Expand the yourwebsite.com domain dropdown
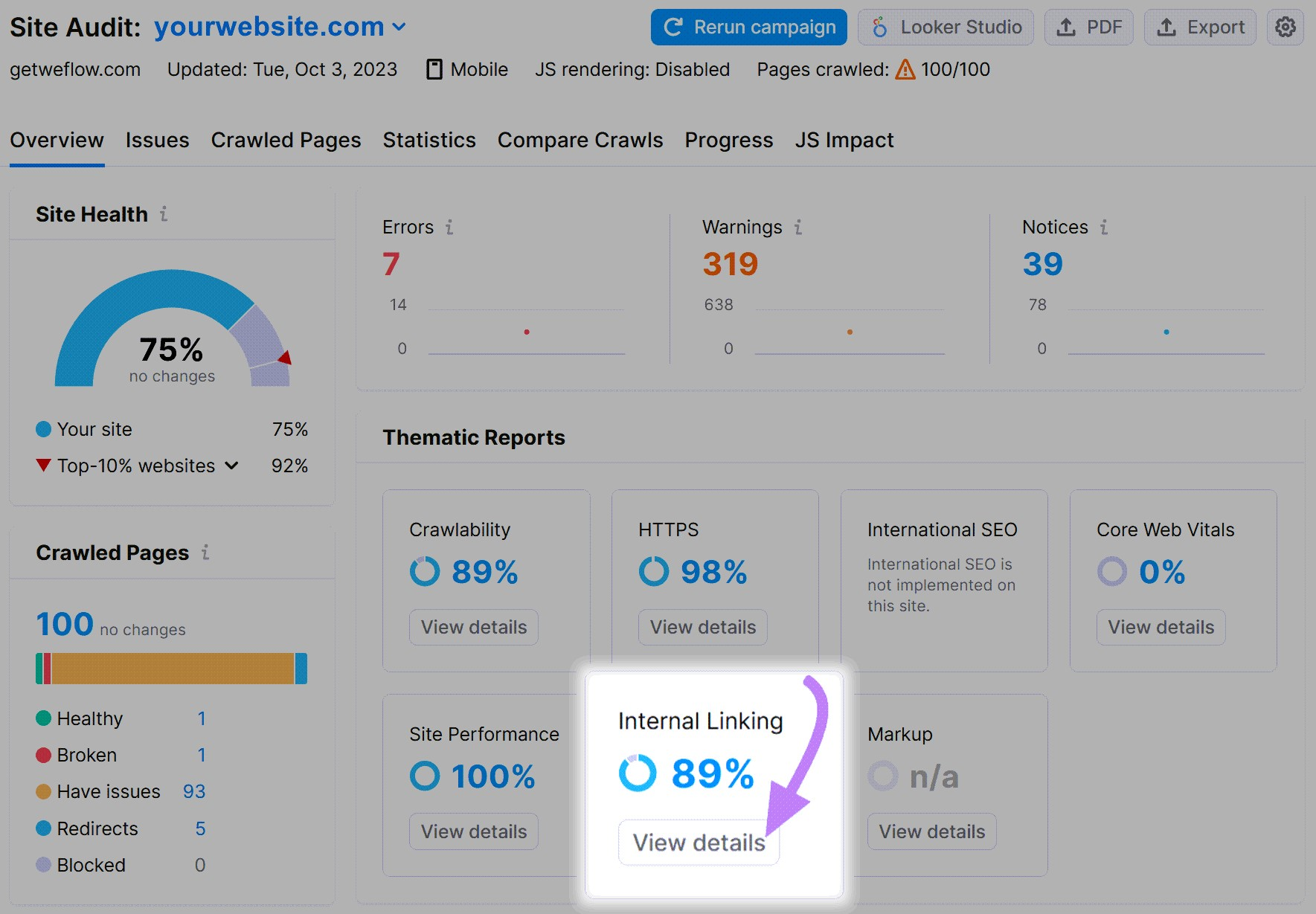The image size is (1316, 914). (399, 27)
